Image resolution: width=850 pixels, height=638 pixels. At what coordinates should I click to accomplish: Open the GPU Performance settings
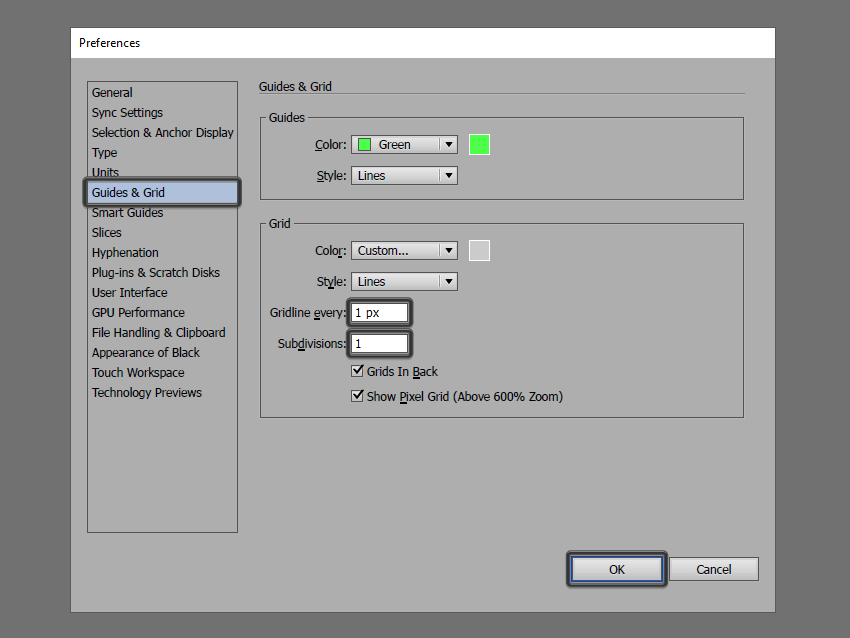[138, 312]
